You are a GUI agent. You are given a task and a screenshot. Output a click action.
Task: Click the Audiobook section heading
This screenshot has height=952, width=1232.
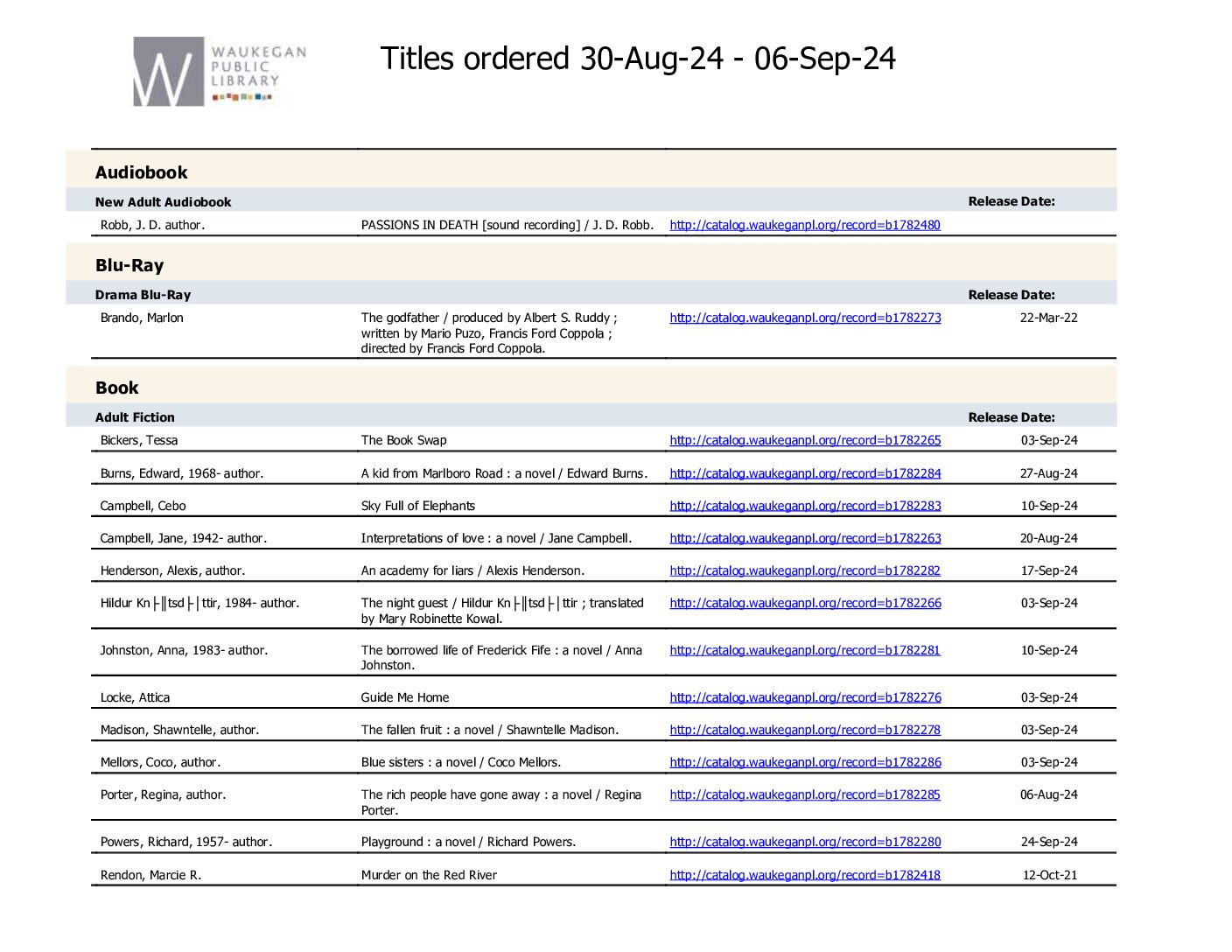142,172
